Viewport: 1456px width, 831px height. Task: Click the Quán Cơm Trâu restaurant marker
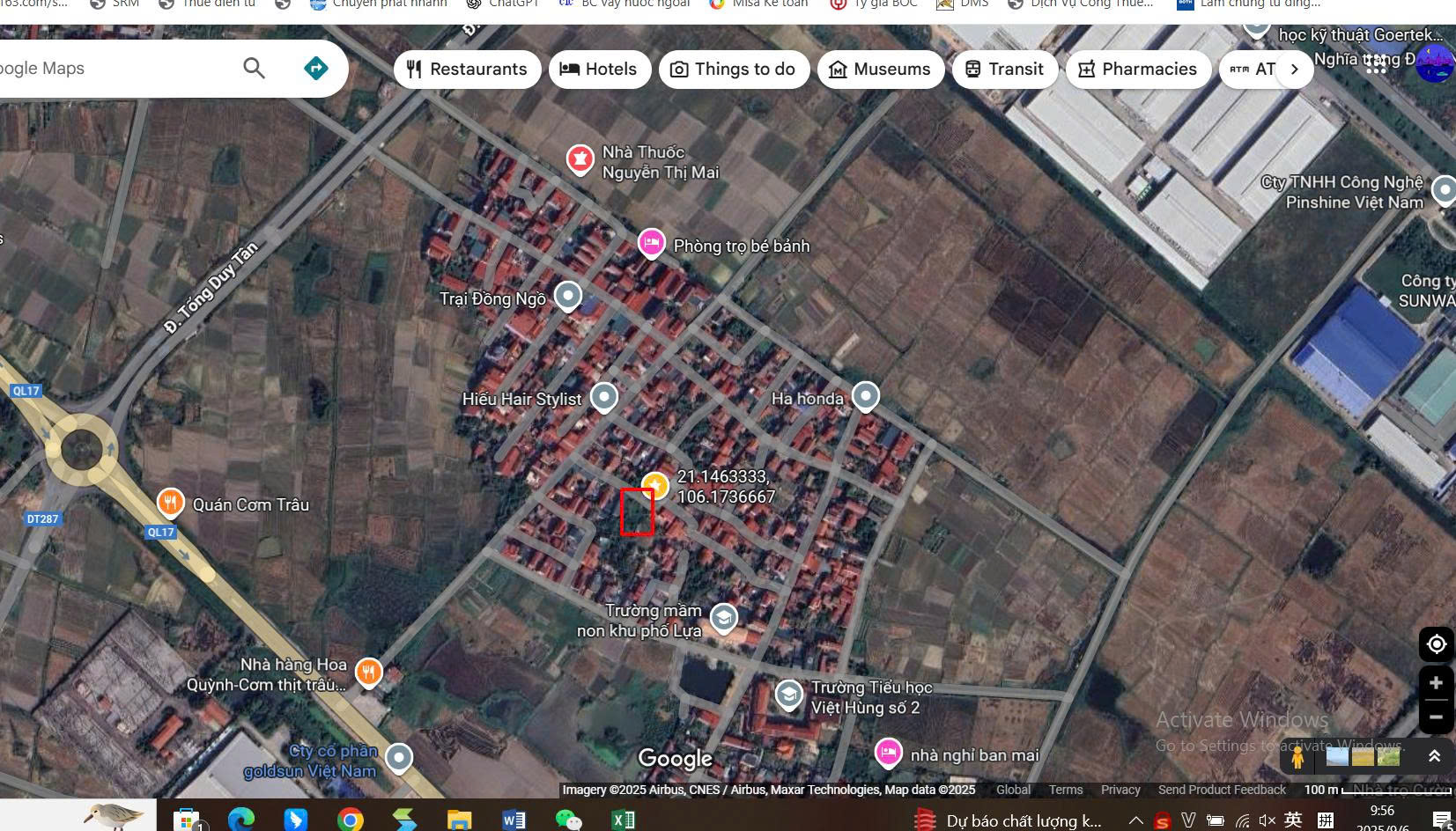click(x=170, y=503)
